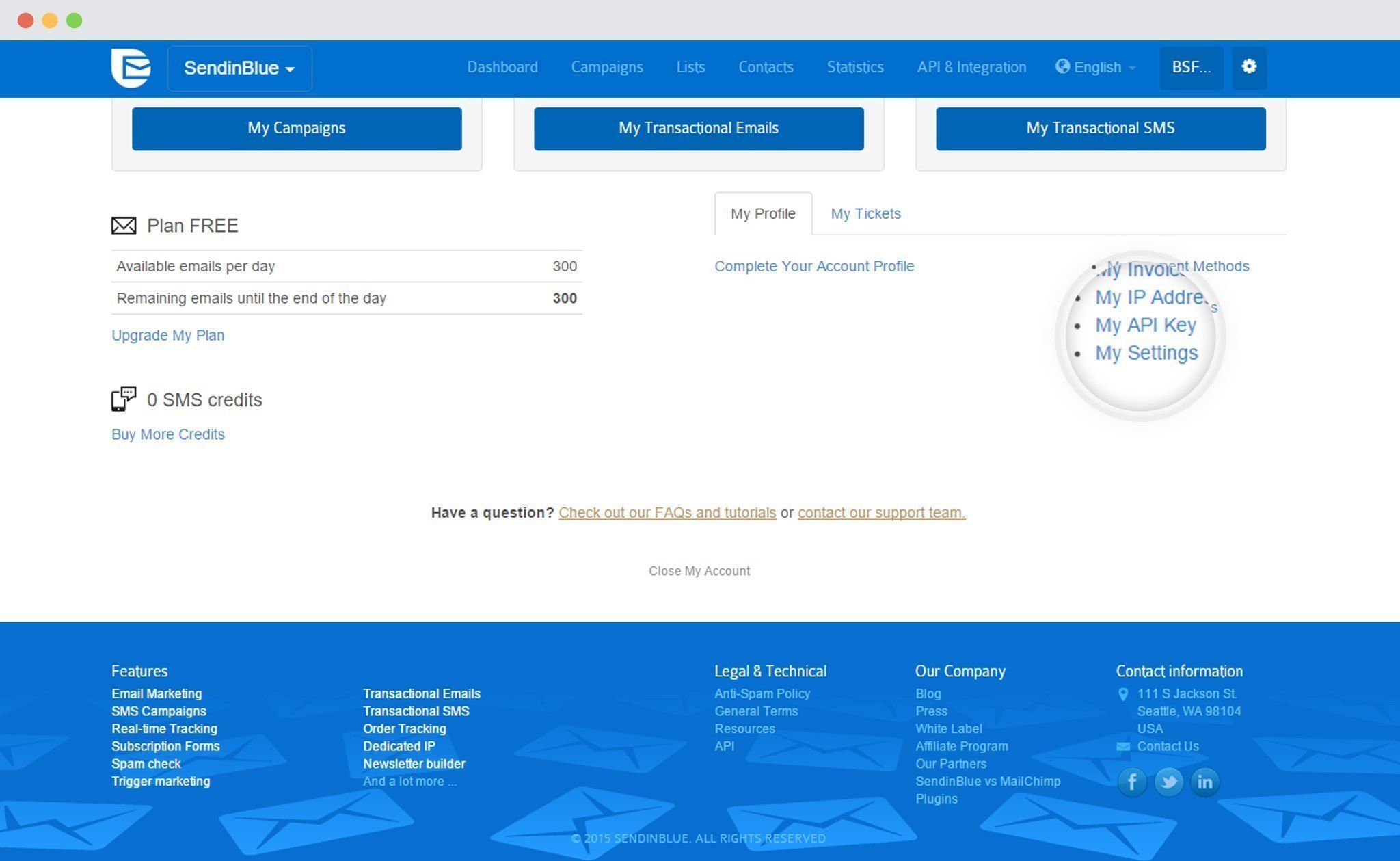Select Remaining emails until end of day

point(347,298)
